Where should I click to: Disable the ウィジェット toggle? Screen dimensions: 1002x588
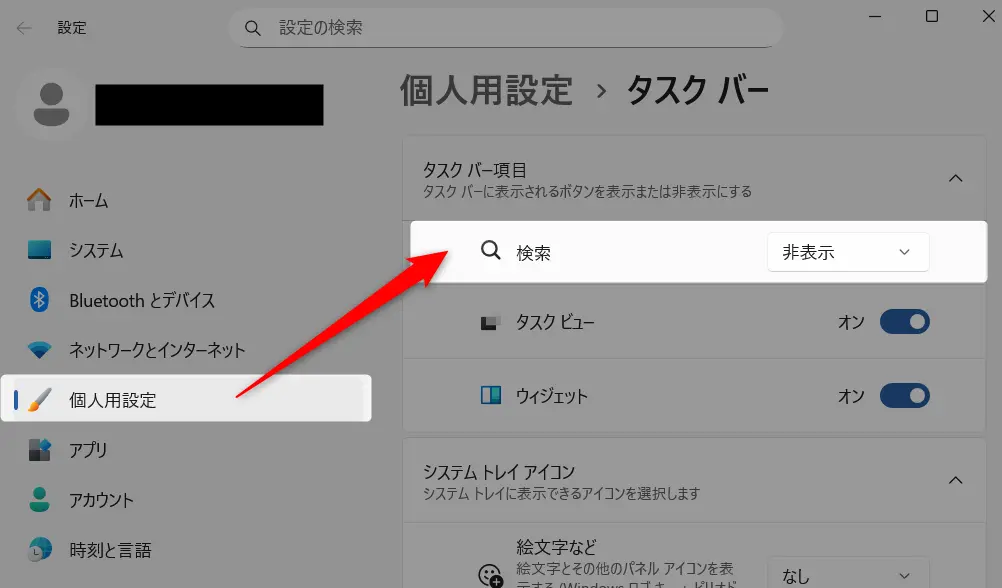click(x=904, y=395)
